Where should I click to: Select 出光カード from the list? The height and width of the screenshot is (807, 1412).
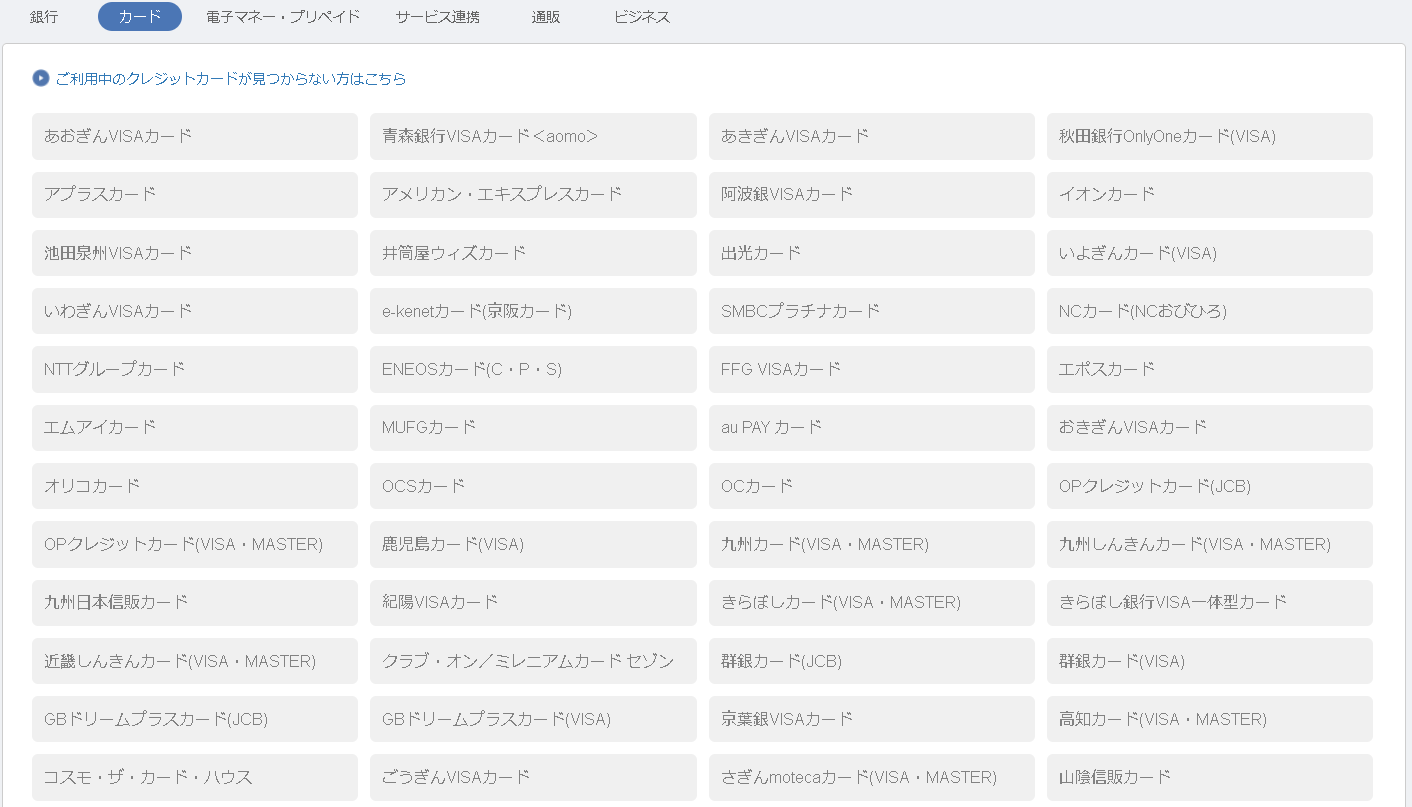pyautogui.click(x=871, y=253)
